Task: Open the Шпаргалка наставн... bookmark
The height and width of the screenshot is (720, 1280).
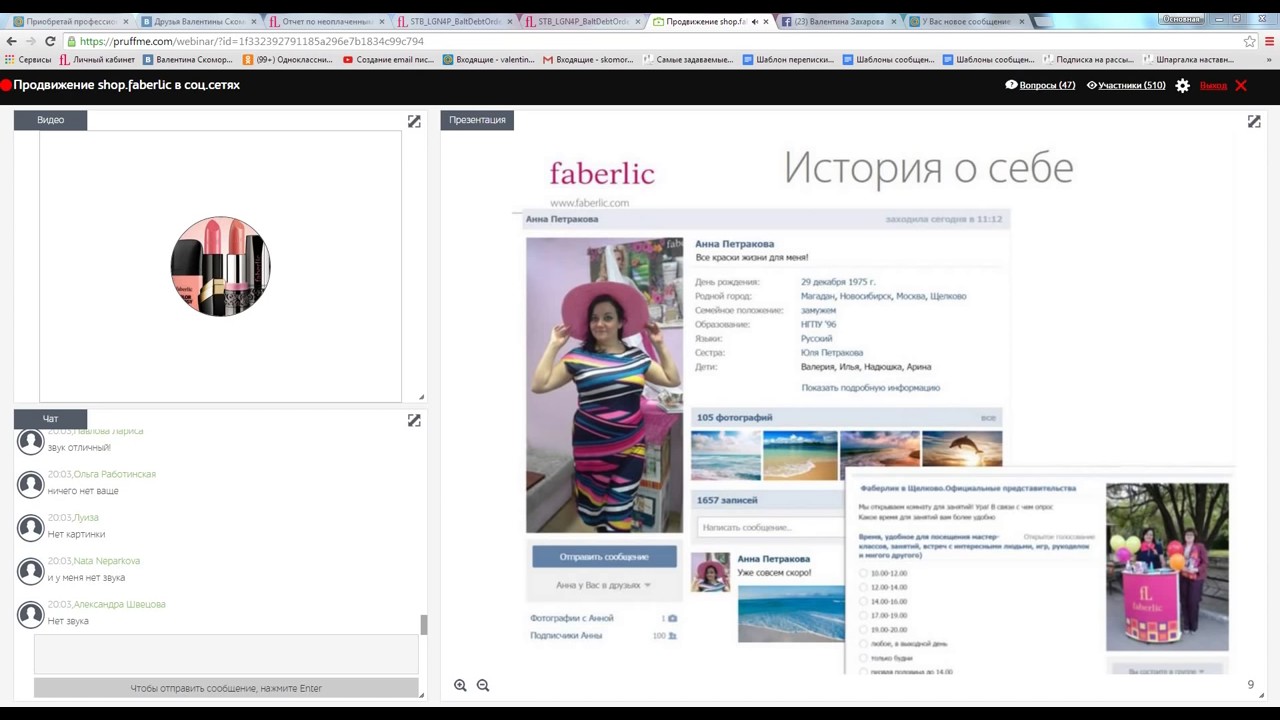Action: coord(1188,59)
